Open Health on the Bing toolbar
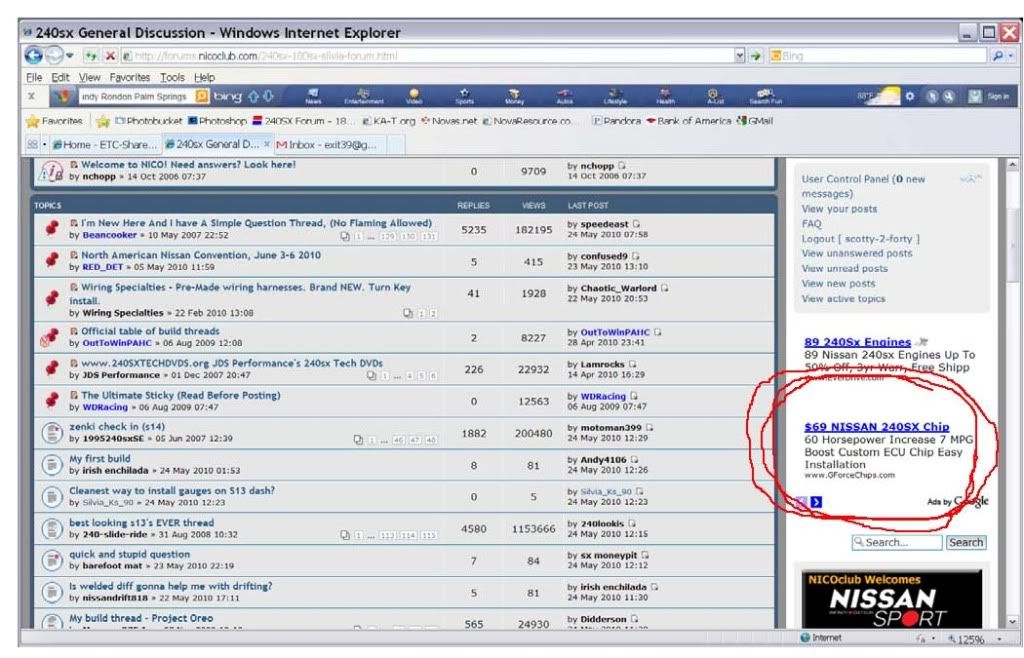The image size is (1024, 658). coord(665,97)
